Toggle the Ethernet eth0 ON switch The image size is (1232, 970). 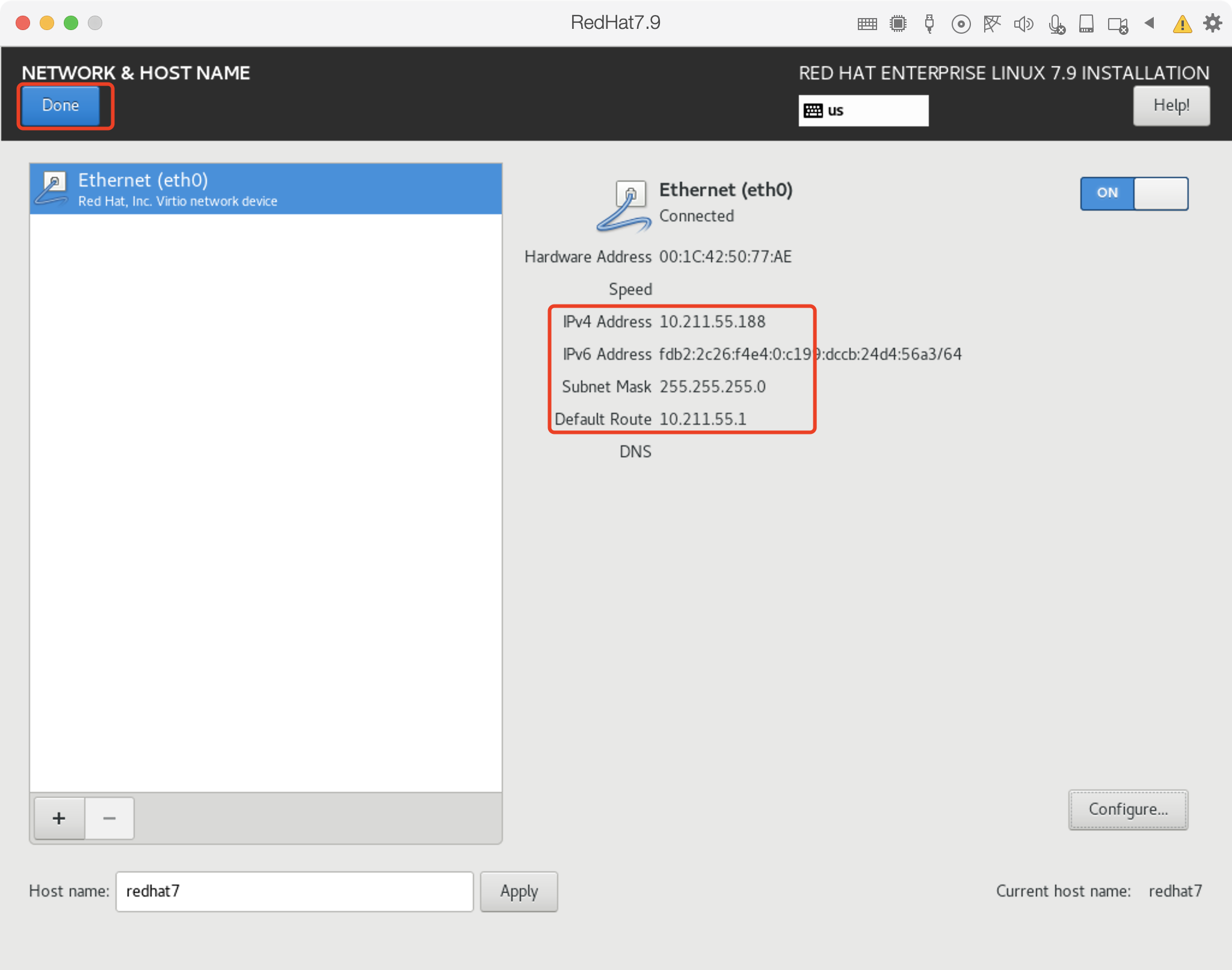1134,193
